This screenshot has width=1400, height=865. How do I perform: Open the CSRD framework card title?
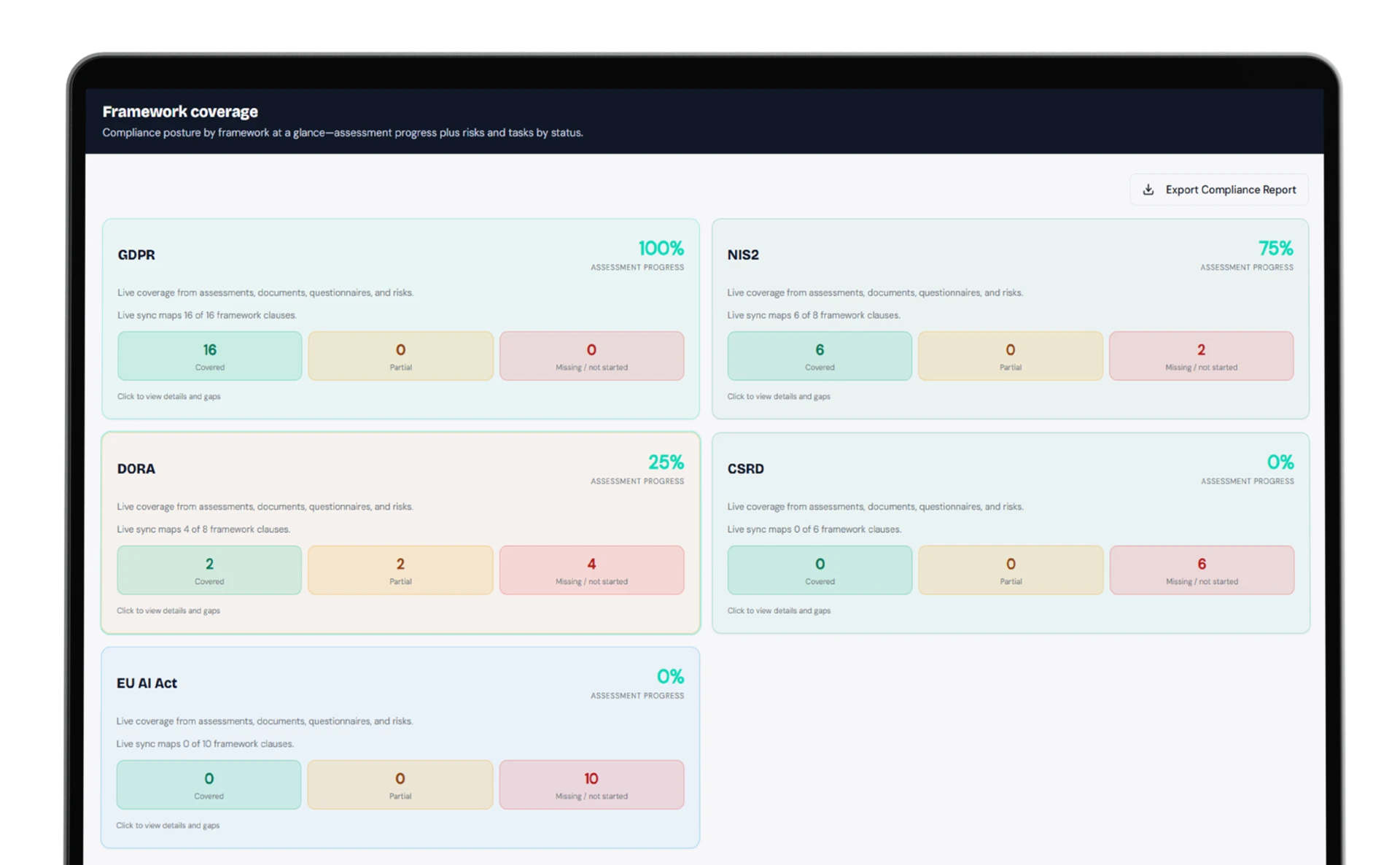tap(745, 468)
